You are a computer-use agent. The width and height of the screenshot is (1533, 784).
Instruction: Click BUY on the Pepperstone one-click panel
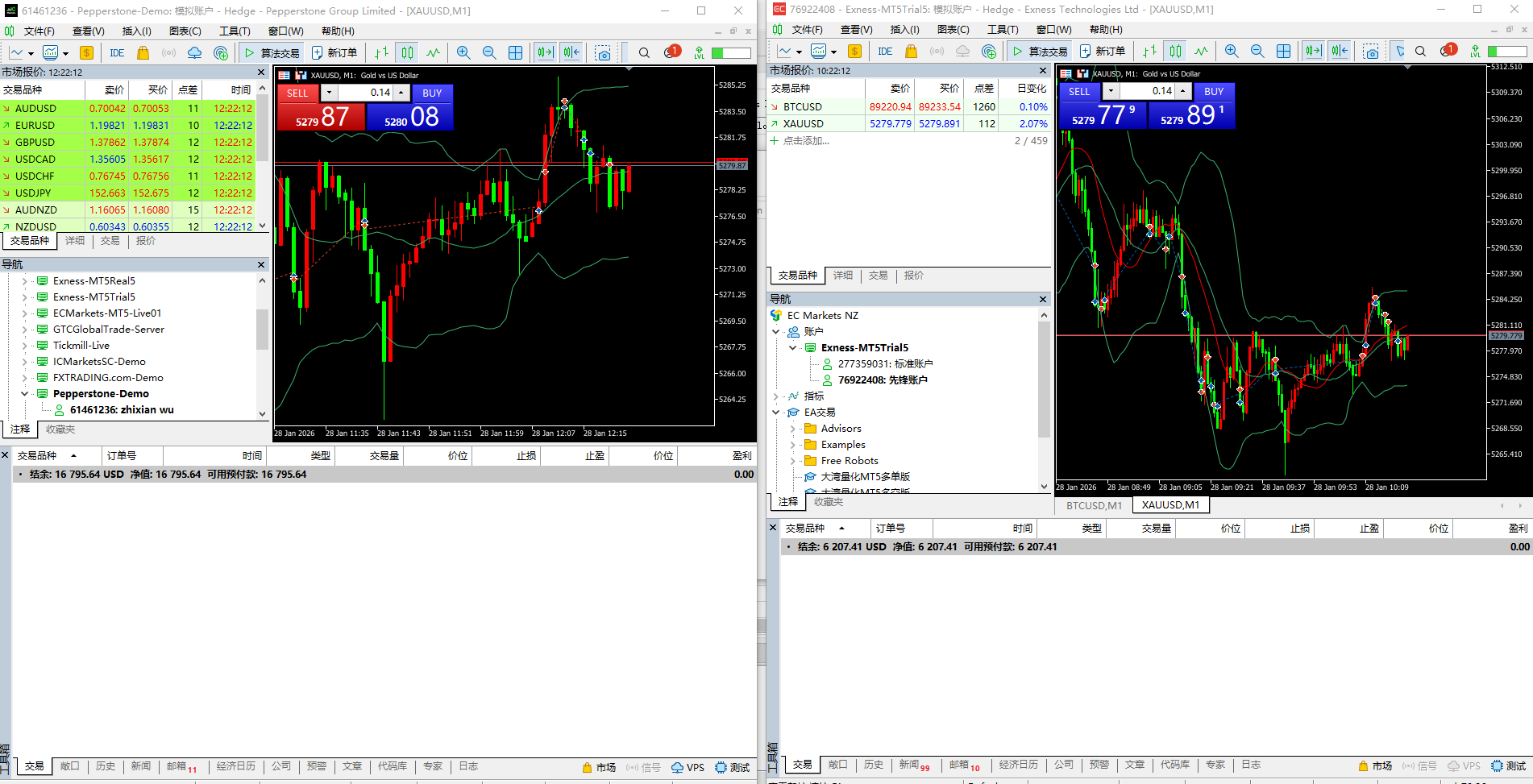[x=432, y=93]
